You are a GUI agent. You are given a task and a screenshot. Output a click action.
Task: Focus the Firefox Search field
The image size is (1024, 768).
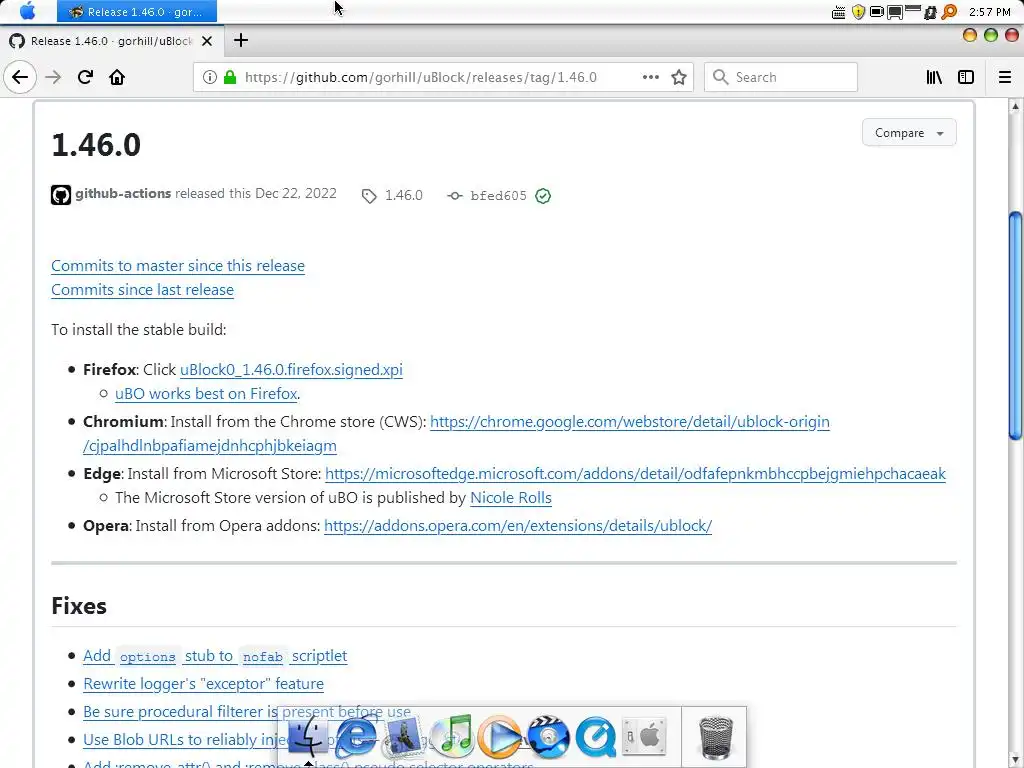780,77
